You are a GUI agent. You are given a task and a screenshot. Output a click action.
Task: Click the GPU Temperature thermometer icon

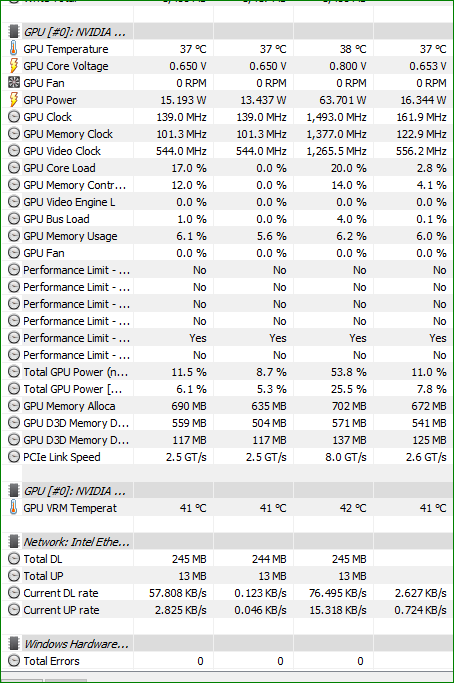[x=14, y=49]
